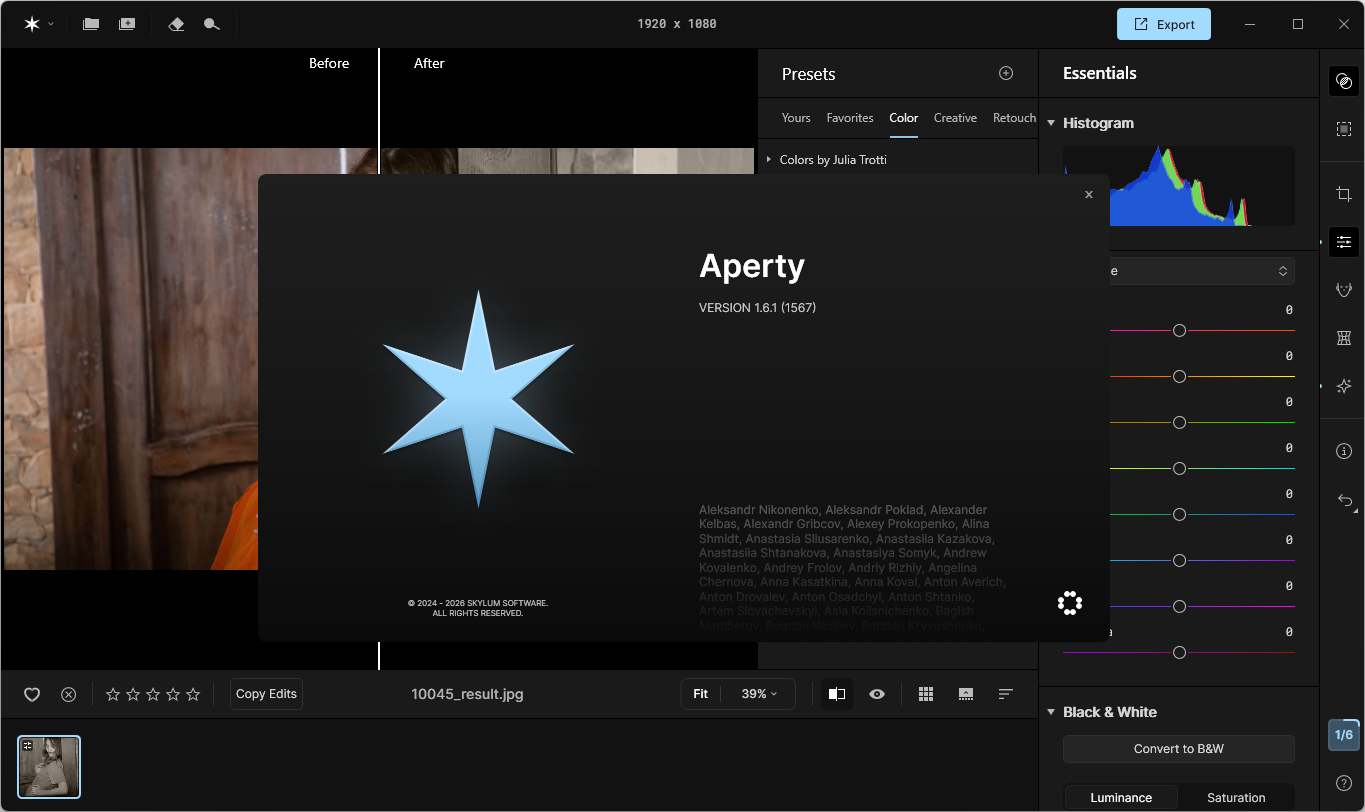Open the sort lines icon in bottom bar
1365x812 pixels.
point(1006,694)
